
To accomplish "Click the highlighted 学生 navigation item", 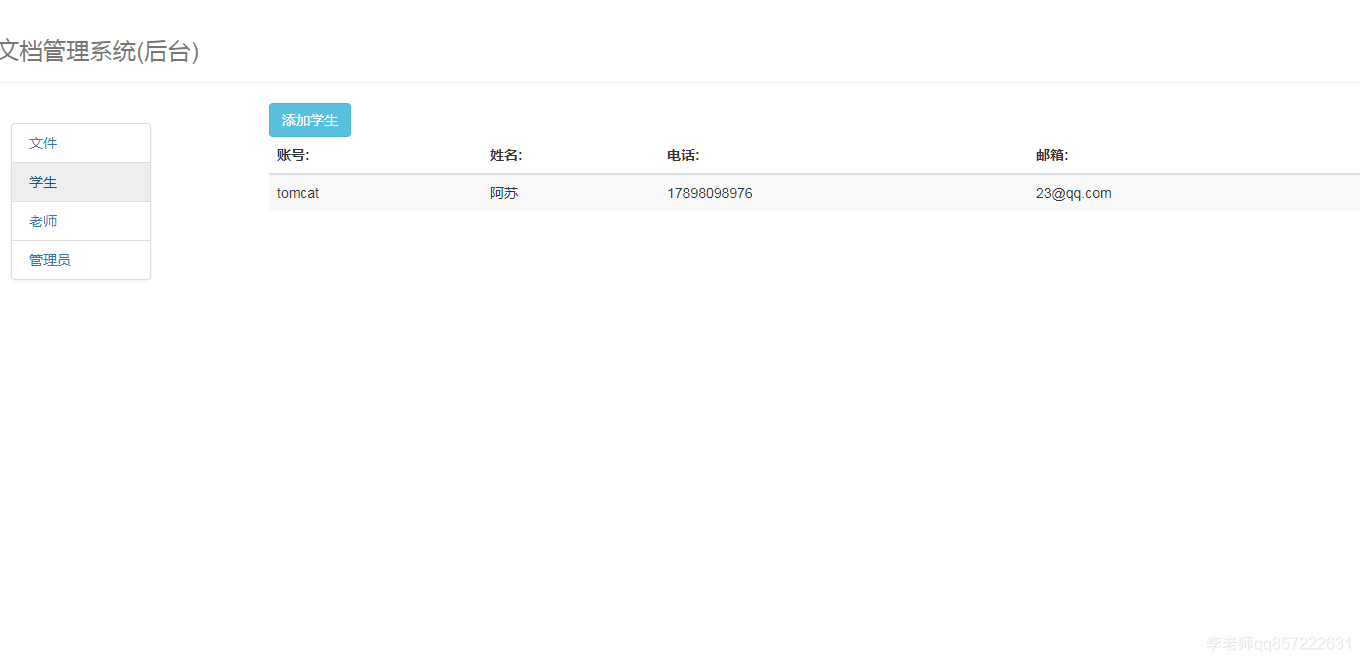I will pos(43,182).
